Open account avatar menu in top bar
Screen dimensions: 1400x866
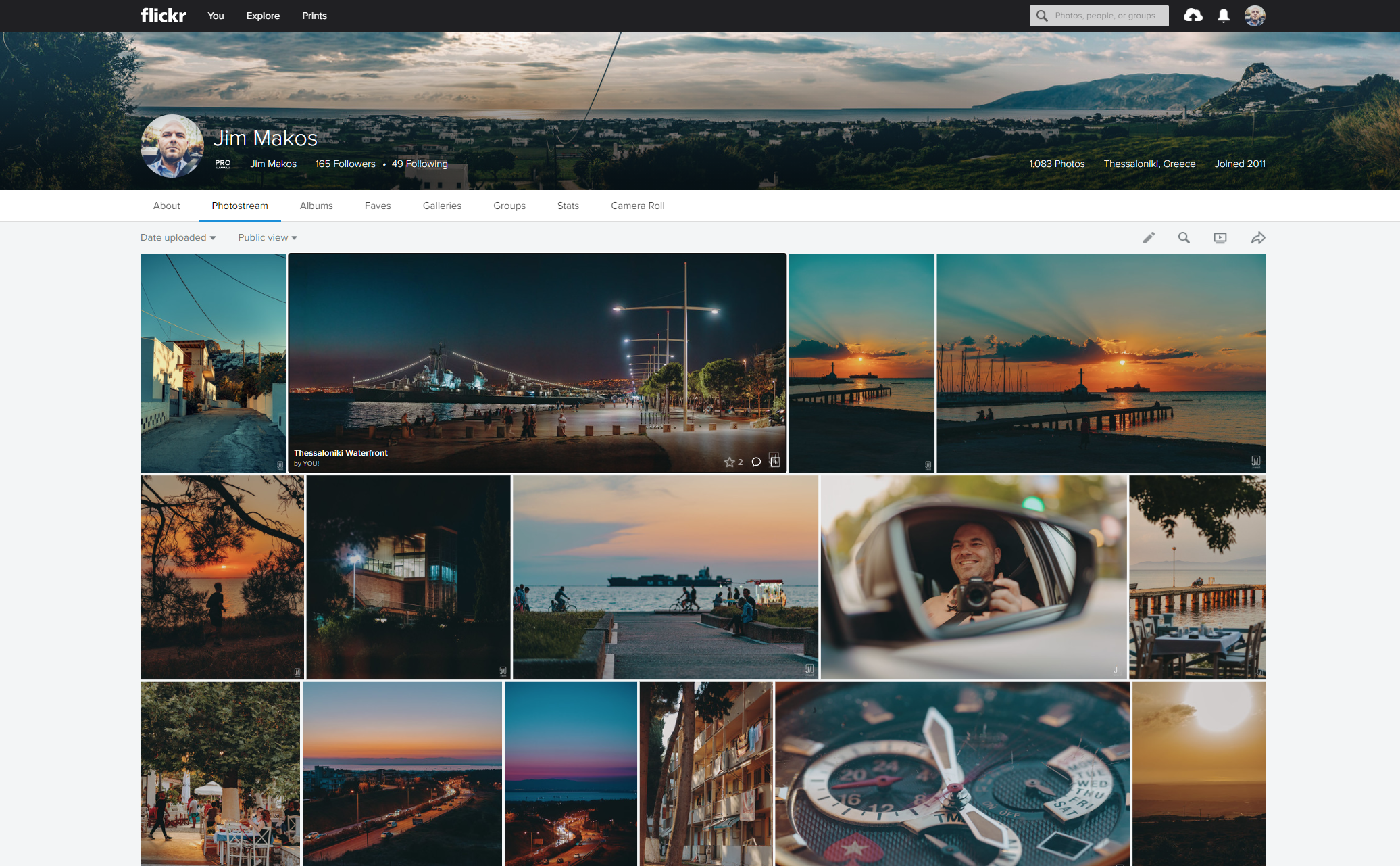click(1255, 16)
